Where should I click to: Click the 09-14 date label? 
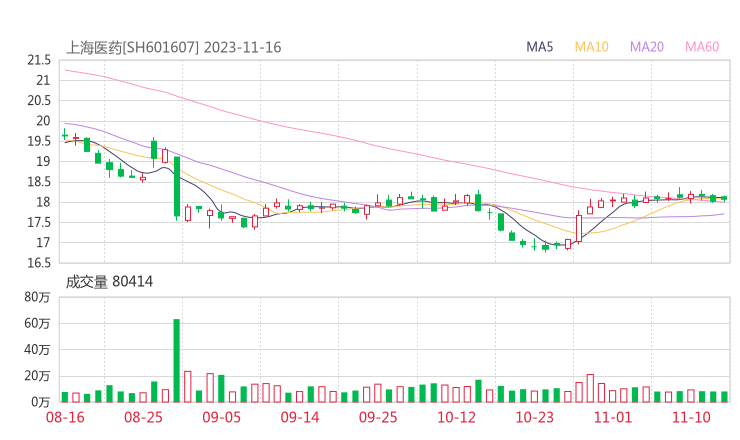(x=300, y=417)
